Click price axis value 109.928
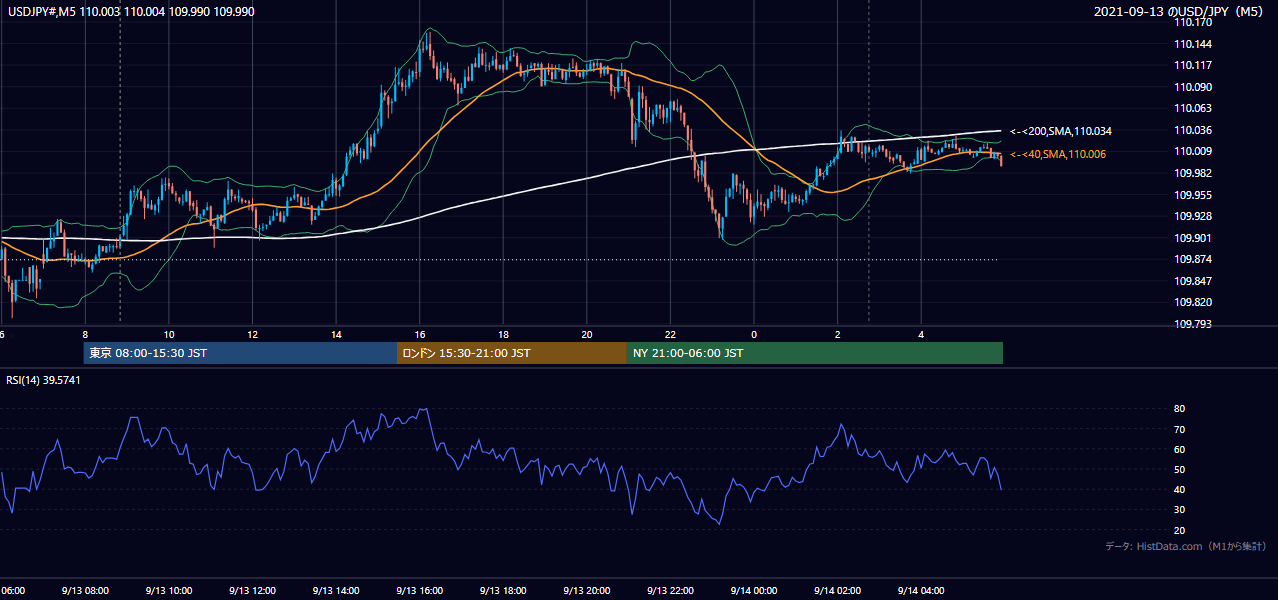1278x600 pixels. point(1194,216)
